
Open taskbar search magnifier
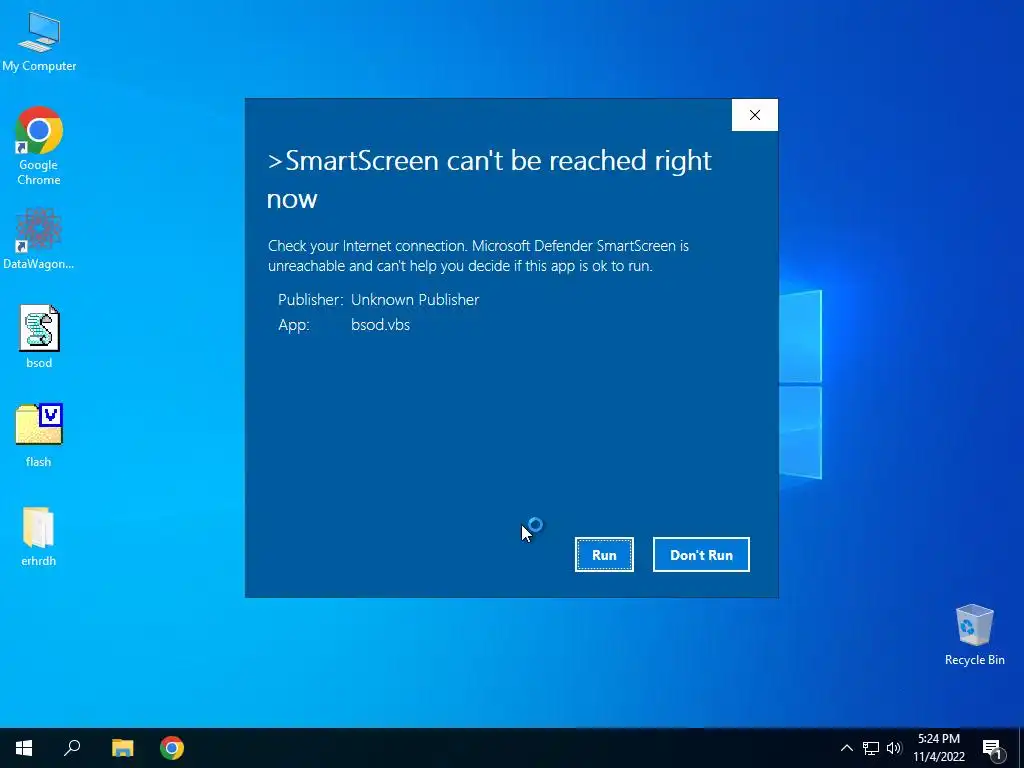[x=72, y=748]
